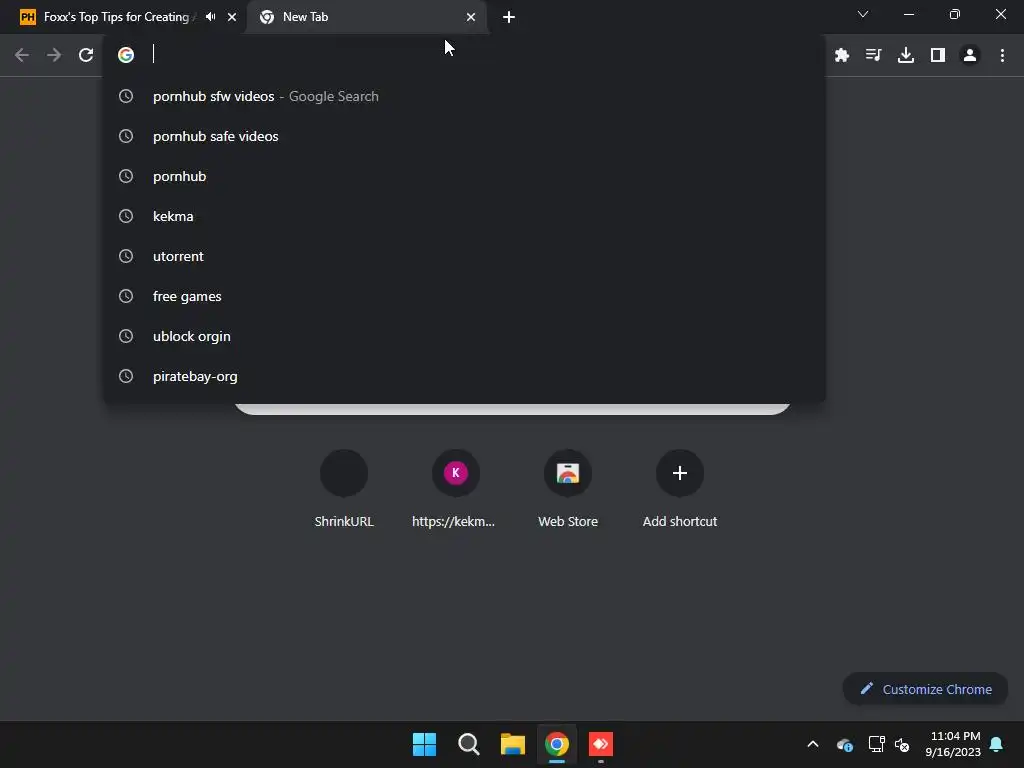Click the Add shortcut button
The height and width of the screenshot is (768, 1024).
[680, 489]
